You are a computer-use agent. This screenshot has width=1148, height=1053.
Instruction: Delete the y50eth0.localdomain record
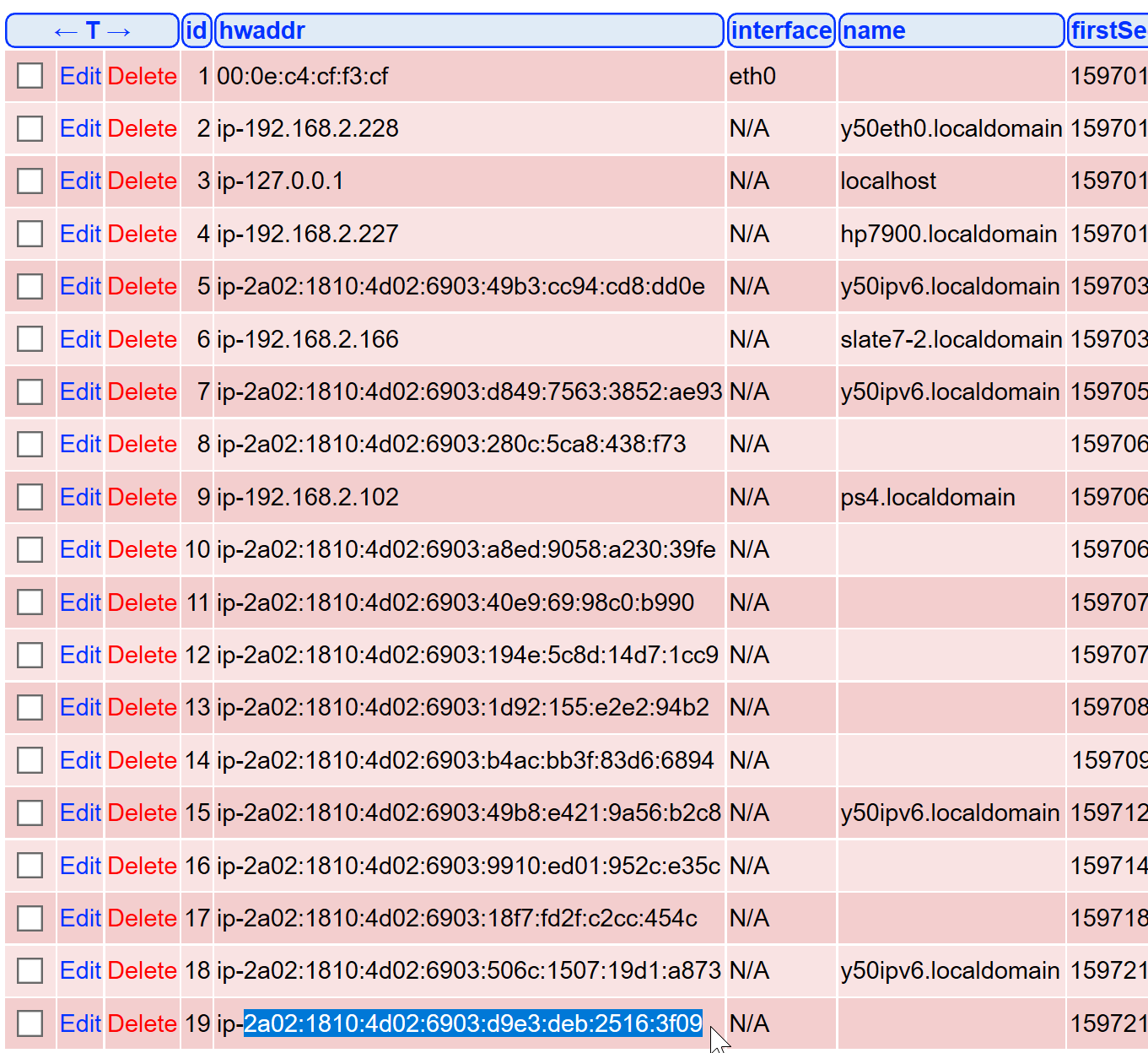[x=142, y=128]
